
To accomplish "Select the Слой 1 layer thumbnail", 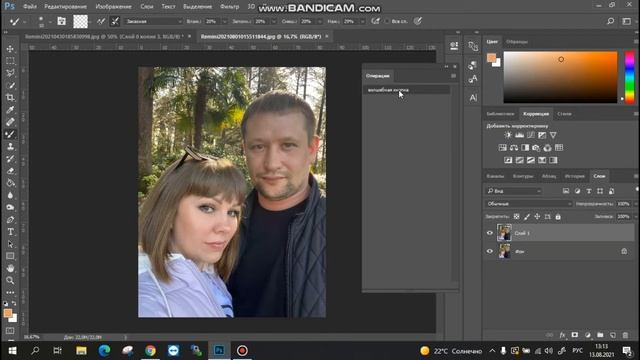I will click(x=504, y=233).
